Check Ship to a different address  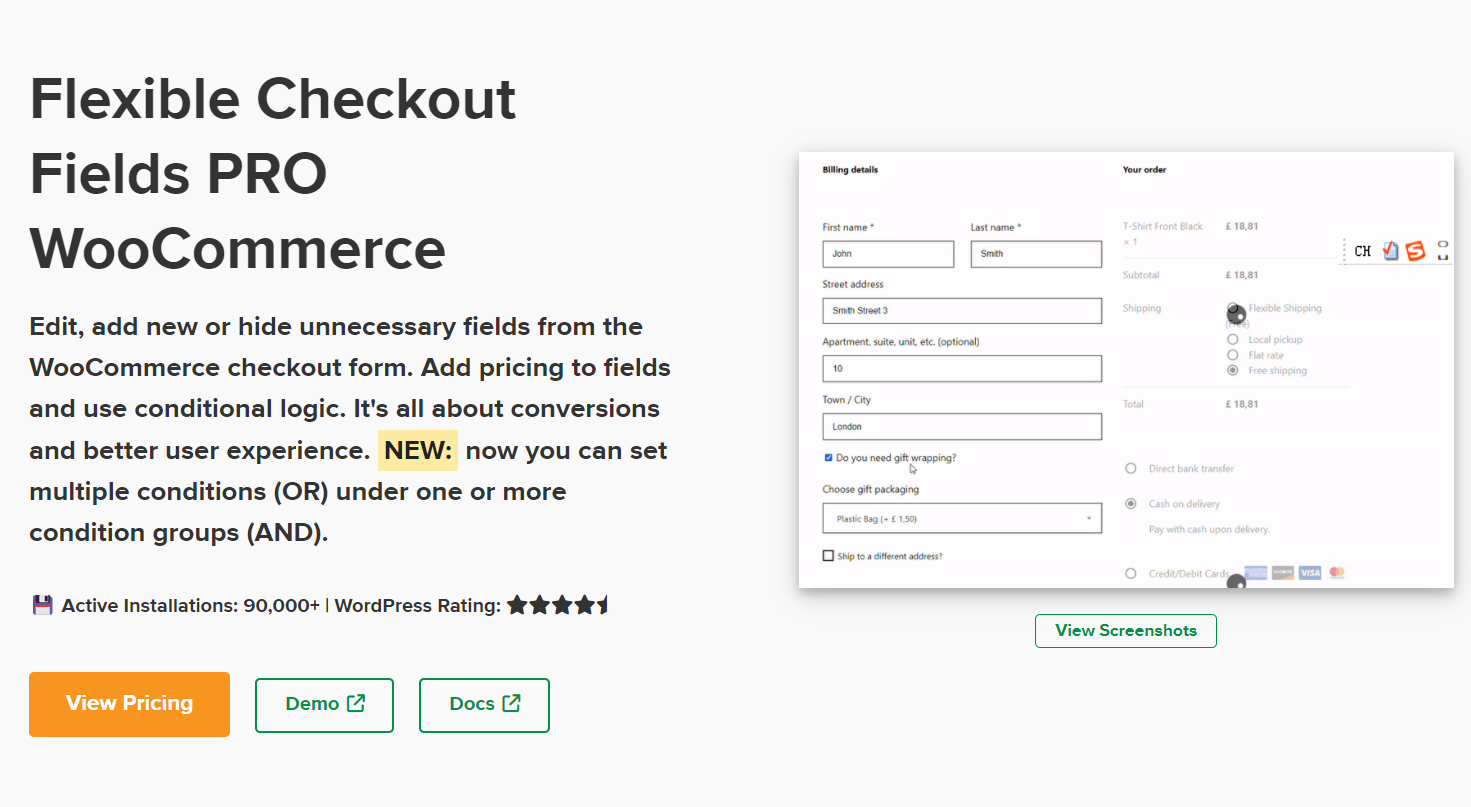pos(828,556)
